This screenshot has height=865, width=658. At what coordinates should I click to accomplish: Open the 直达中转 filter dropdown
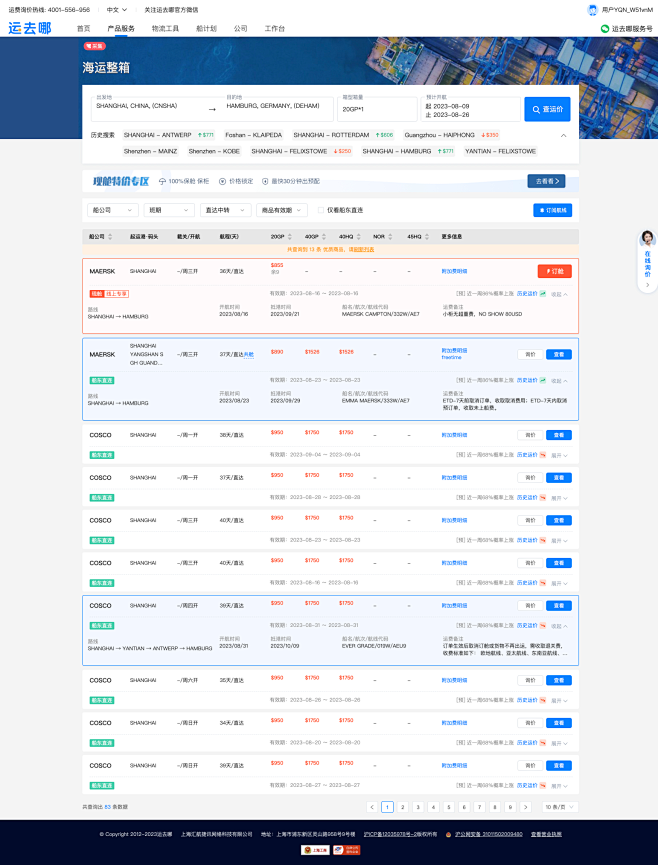click(x=226, y=210)
